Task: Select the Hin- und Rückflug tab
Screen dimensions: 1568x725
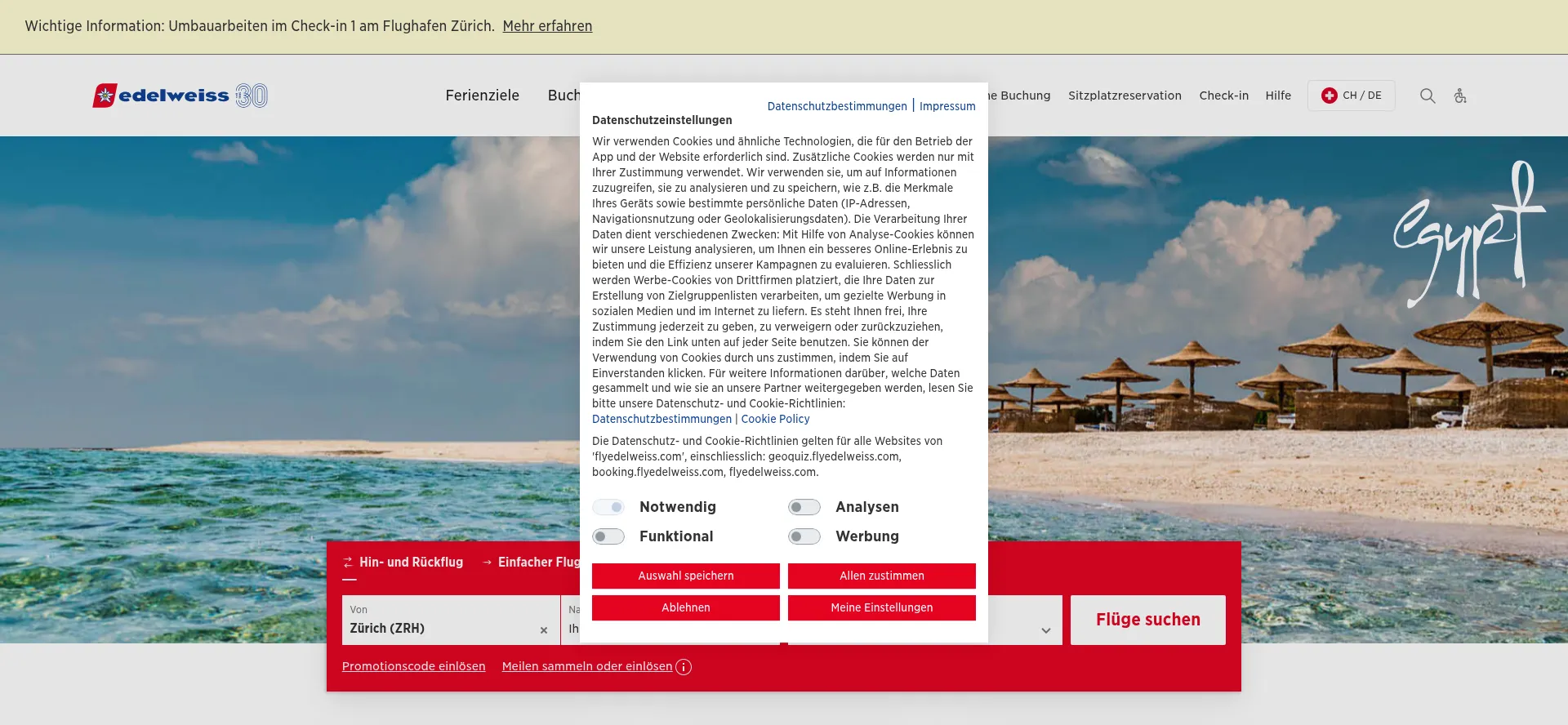Action: 411,563
